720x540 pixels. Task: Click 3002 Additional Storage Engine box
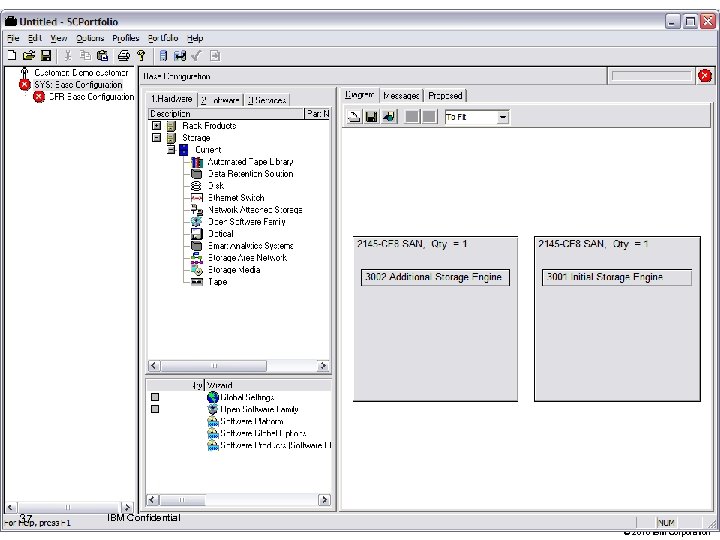435,277
